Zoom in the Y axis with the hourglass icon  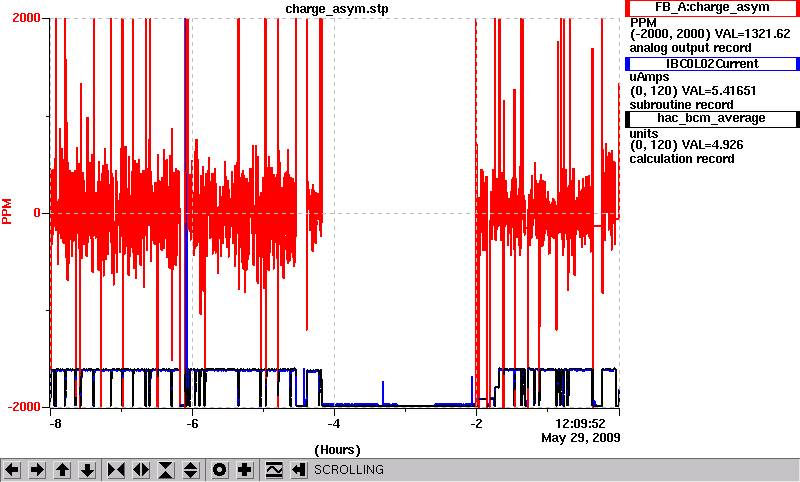pyautogui.click(x=166, y=470)
